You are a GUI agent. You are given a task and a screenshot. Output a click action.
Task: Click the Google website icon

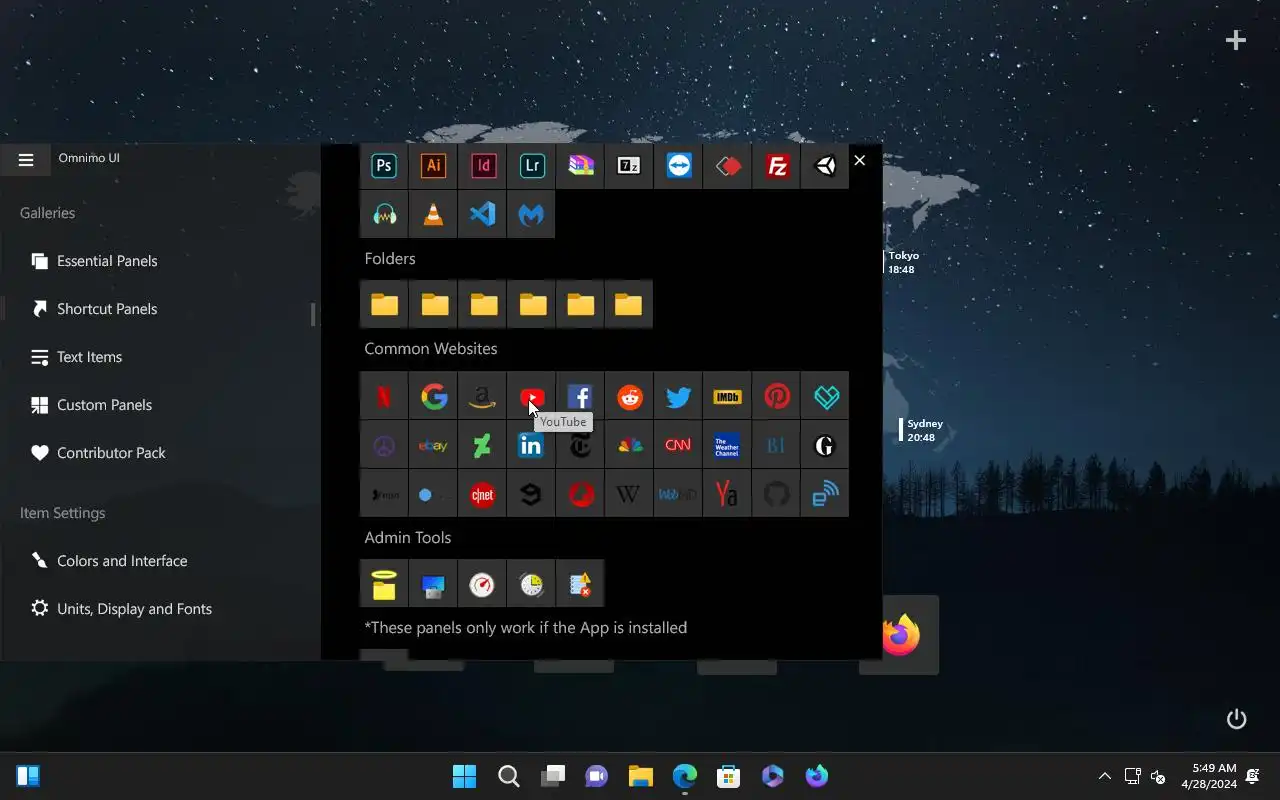click(x=433, y=397)
